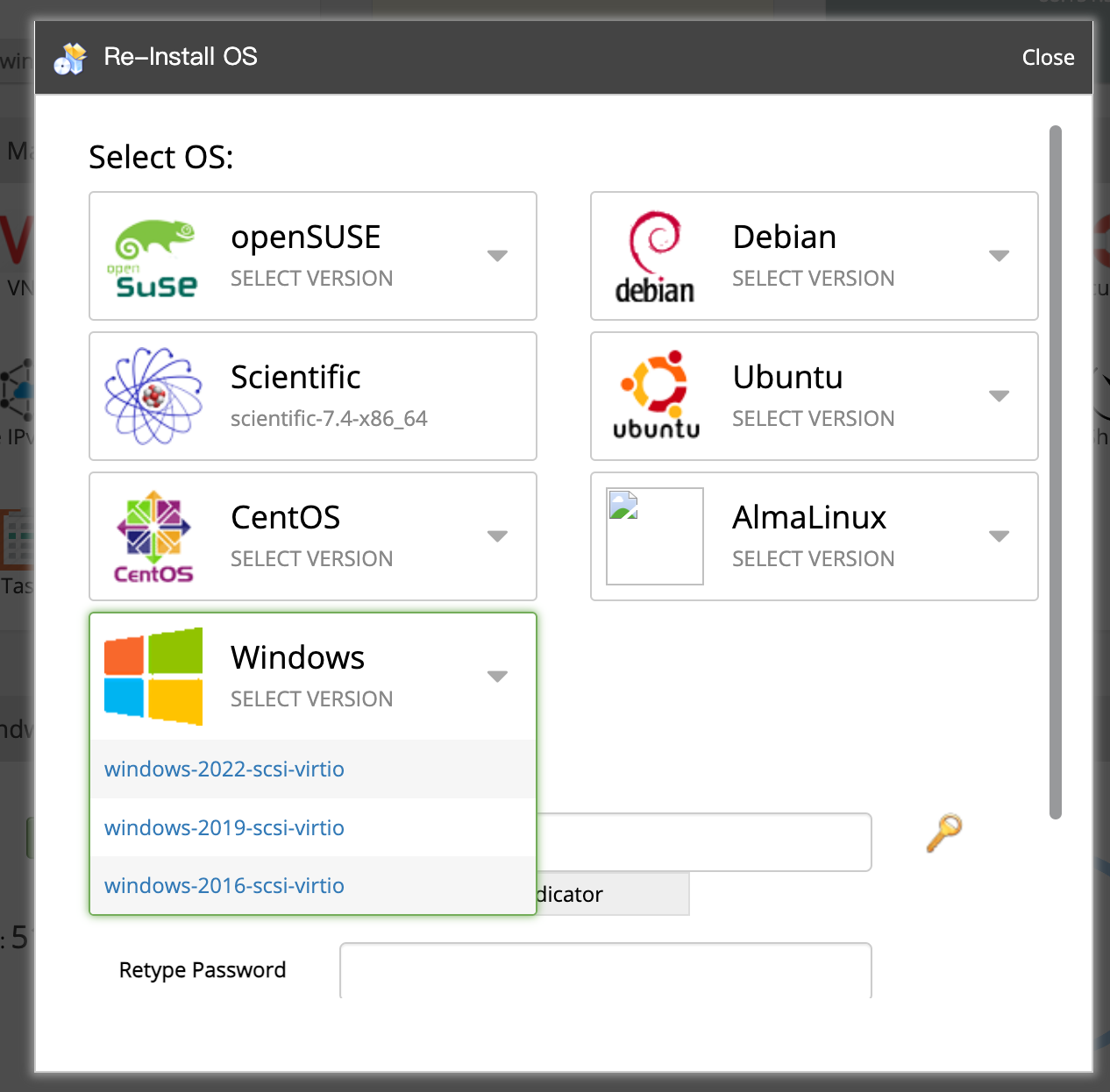Generate password using key icon
The width and height of the screenshot is (1110, 1092).
point(944,833)
